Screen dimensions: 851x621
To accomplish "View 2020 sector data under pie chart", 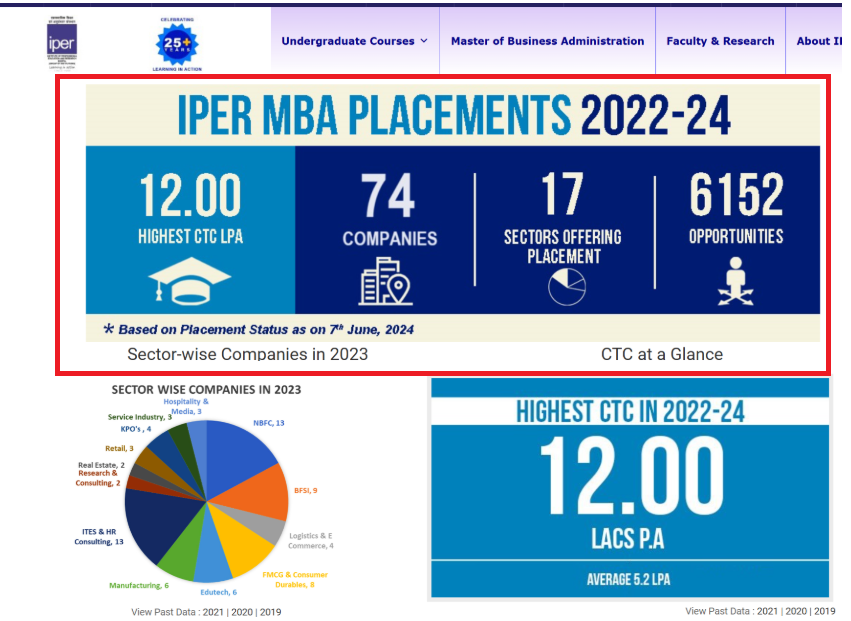I will [242, 612].
